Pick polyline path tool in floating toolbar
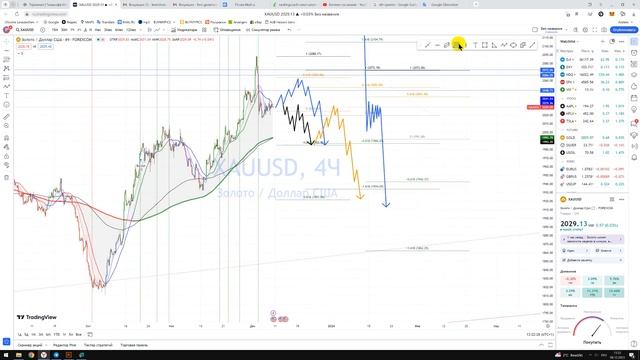 pyautogui.click(x=504, y=45)
